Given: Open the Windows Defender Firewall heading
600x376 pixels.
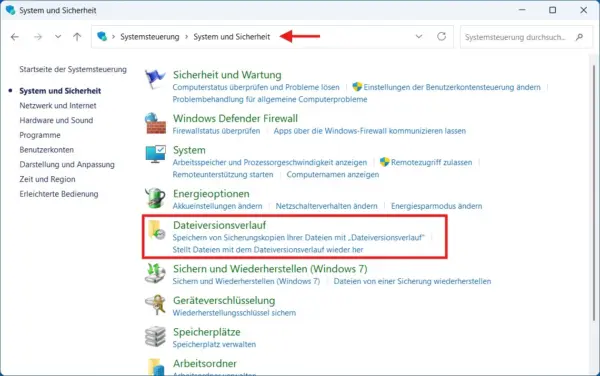Looking at the screenshot, I should (235, 118).
